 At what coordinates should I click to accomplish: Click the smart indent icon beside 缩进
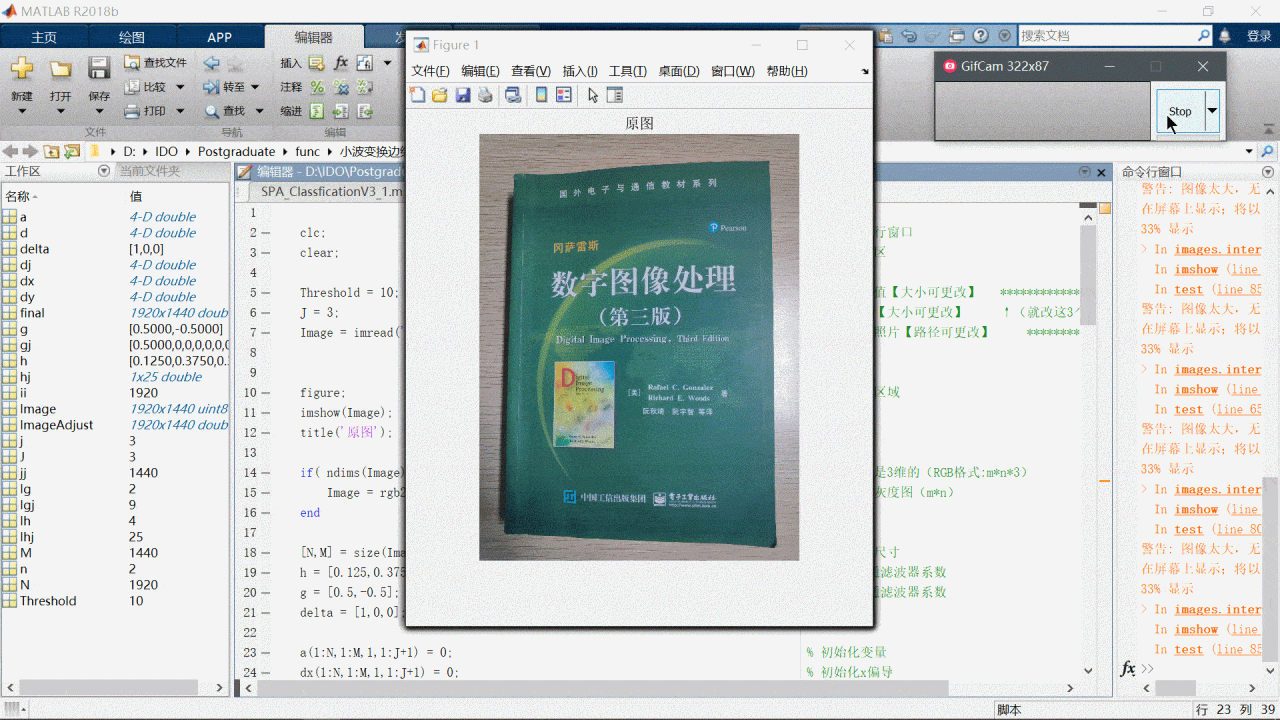point(317,111)
